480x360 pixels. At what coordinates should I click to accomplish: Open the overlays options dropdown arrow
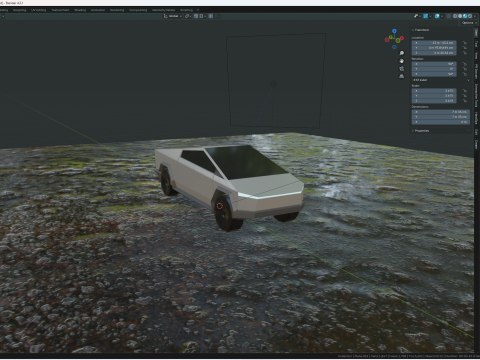point(442,16)
